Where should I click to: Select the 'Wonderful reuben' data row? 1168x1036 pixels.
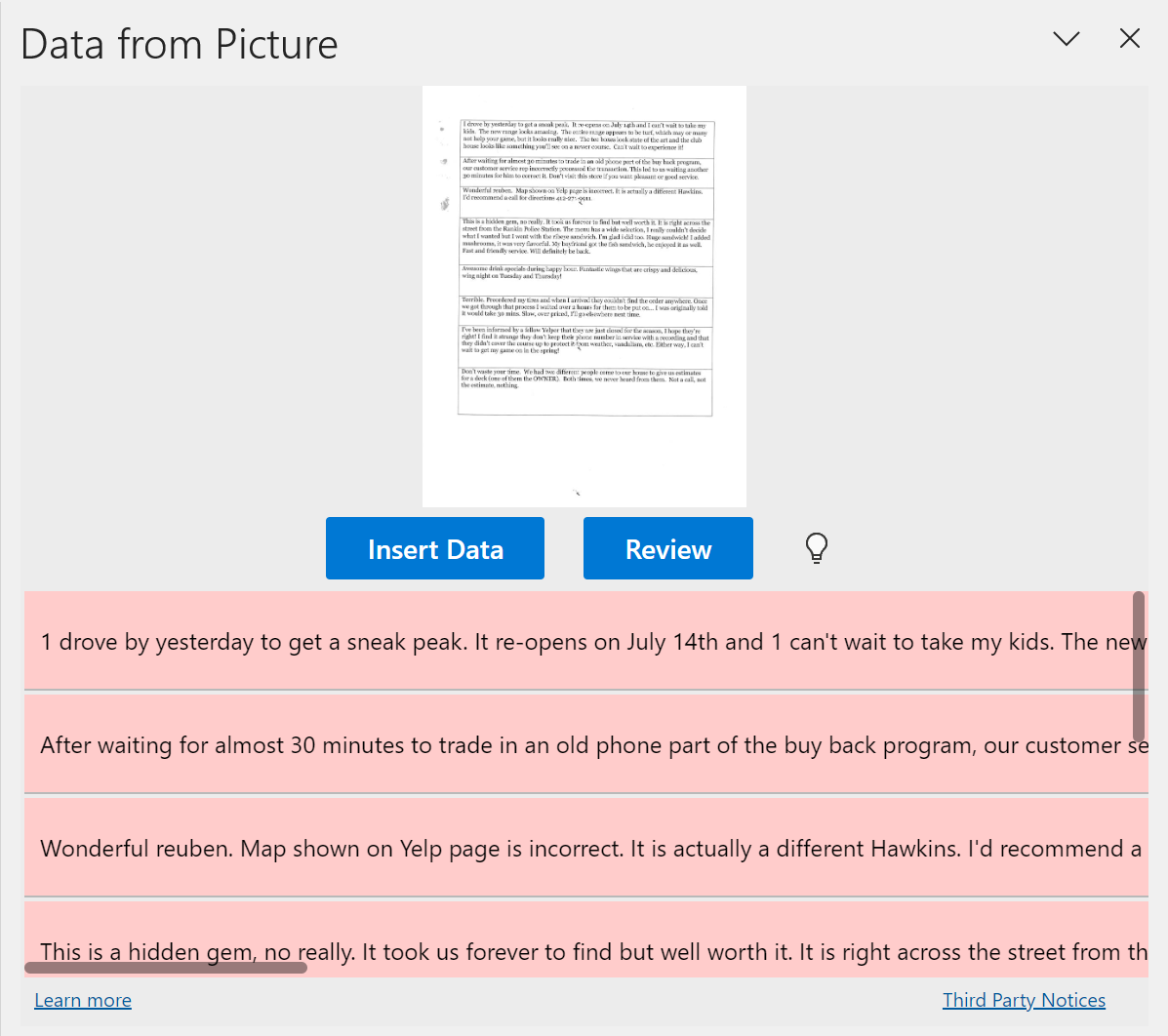[585, 849]
